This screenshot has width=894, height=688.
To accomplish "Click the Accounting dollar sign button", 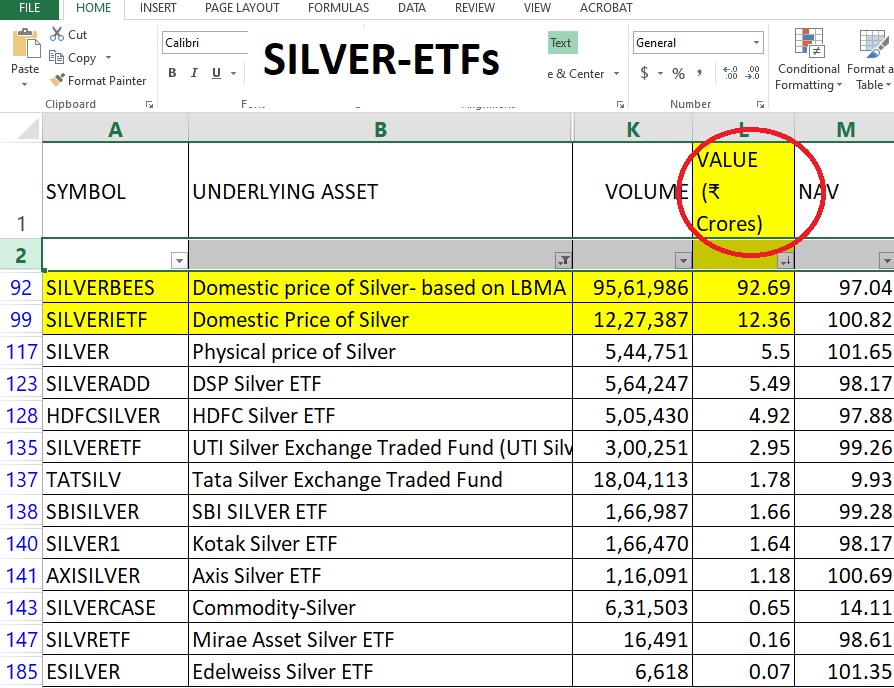I will 644,74.
